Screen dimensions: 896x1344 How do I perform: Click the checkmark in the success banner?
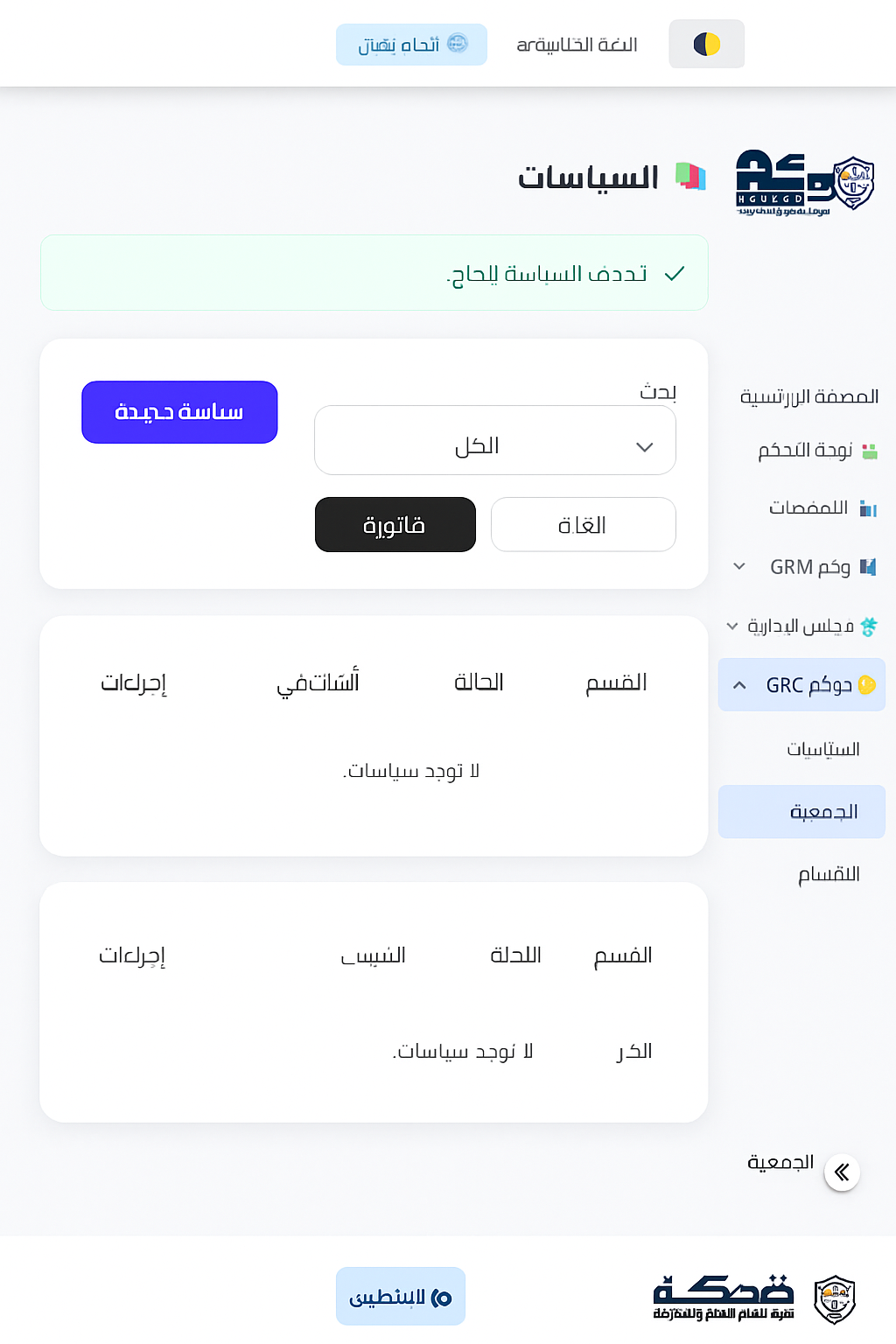point(673,274)
